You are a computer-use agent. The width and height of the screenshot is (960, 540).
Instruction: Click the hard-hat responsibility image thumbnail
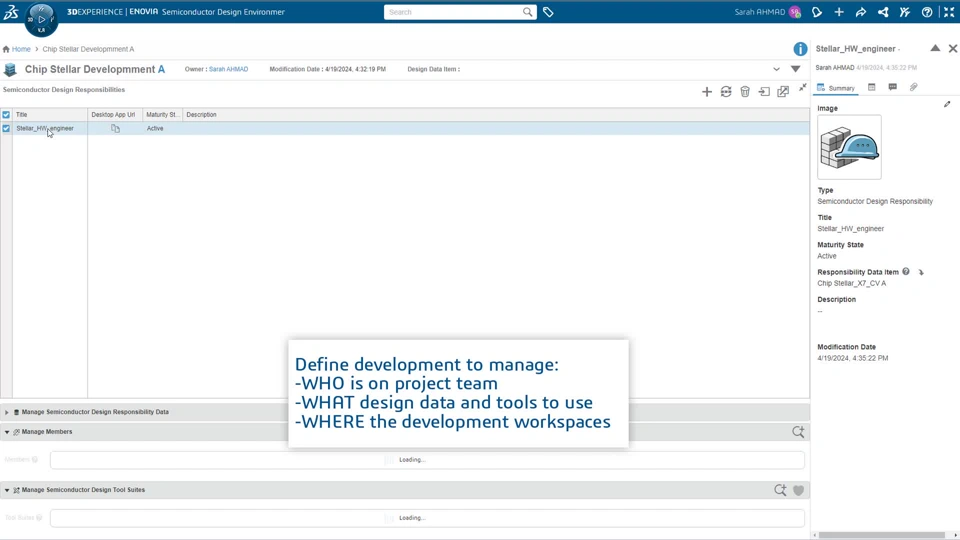click(x=849, y=147)
